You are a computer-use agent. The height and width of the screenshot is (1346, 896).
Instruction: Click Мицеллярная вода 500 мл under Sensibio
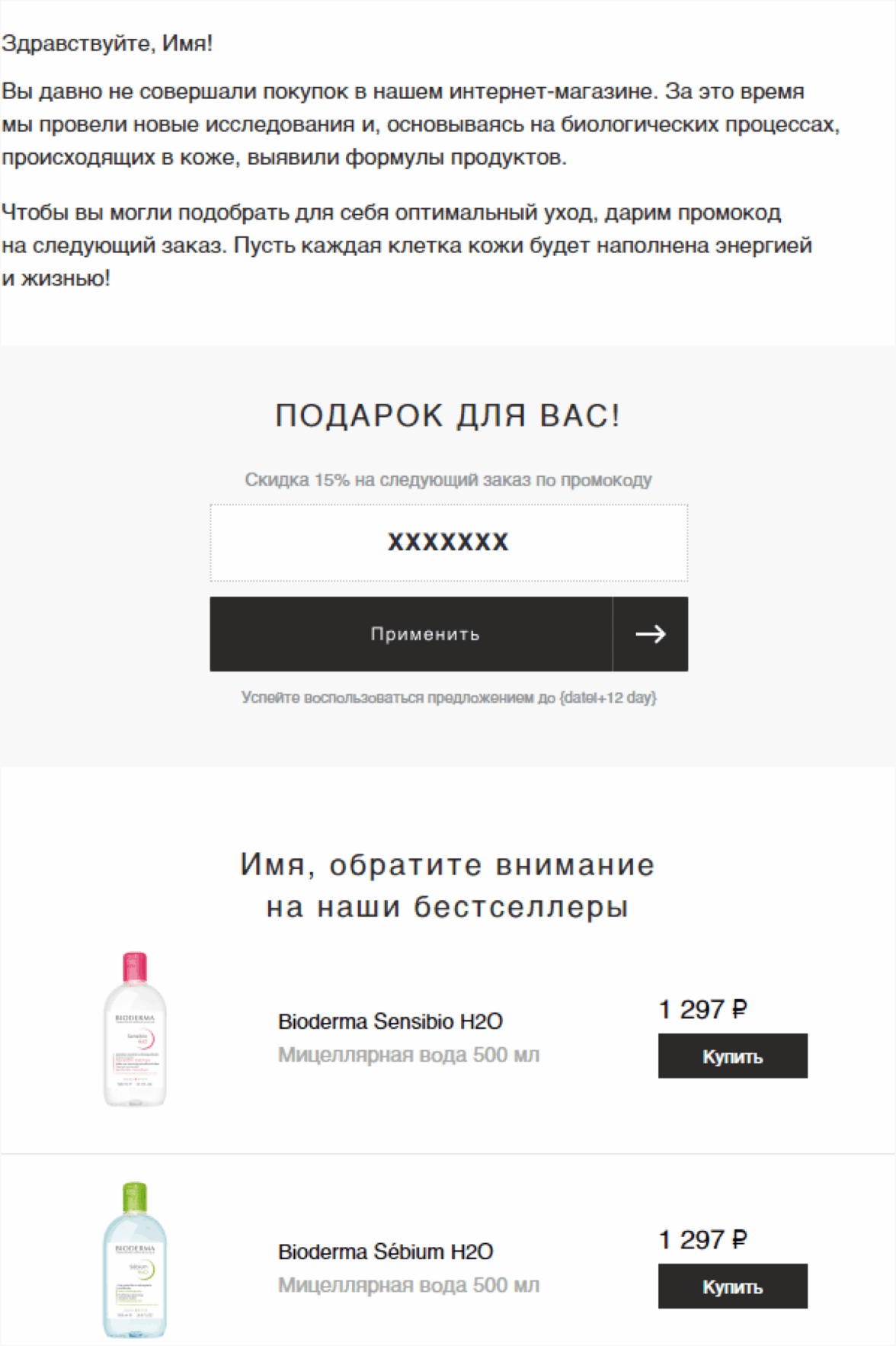408,1055
